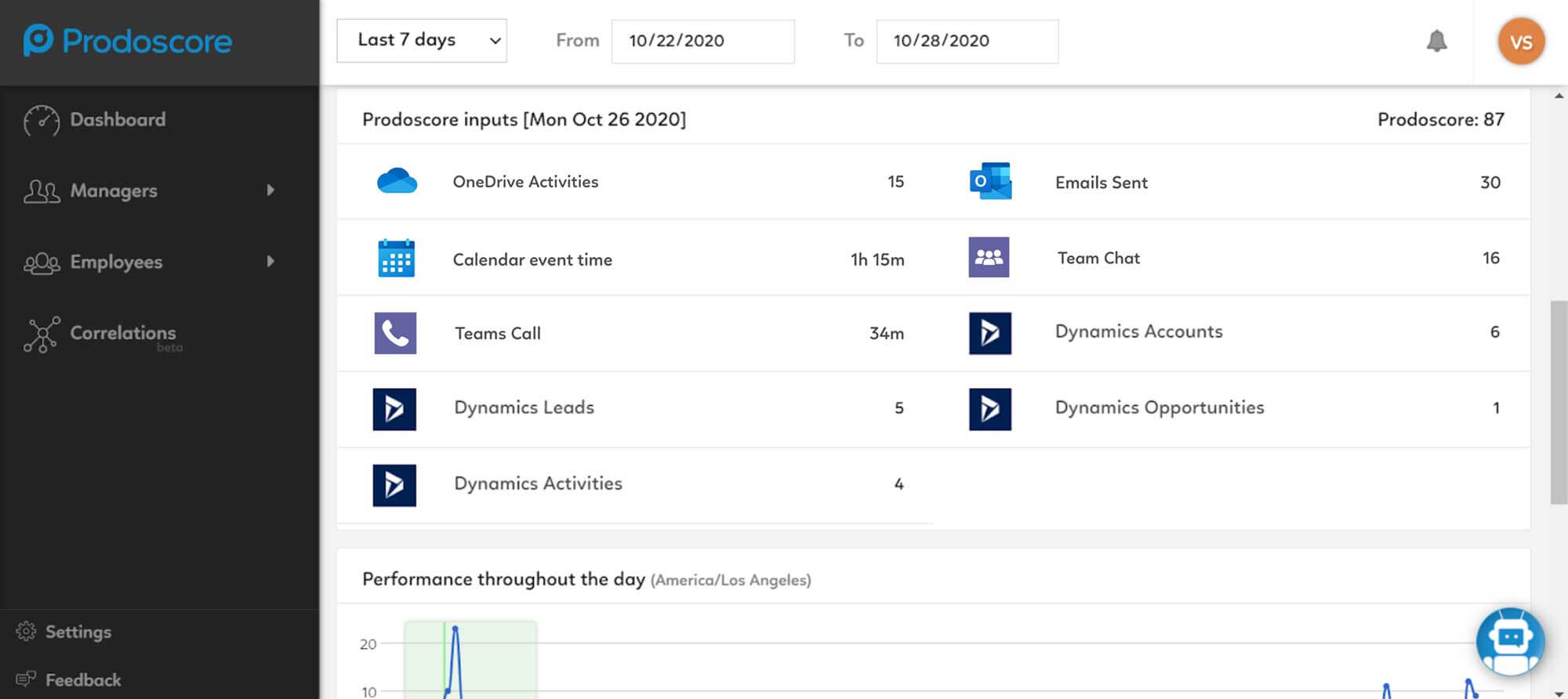Expand the Employees submenu arrow
This screenshot has height=699, width=1568.
(x=270, y=261)
